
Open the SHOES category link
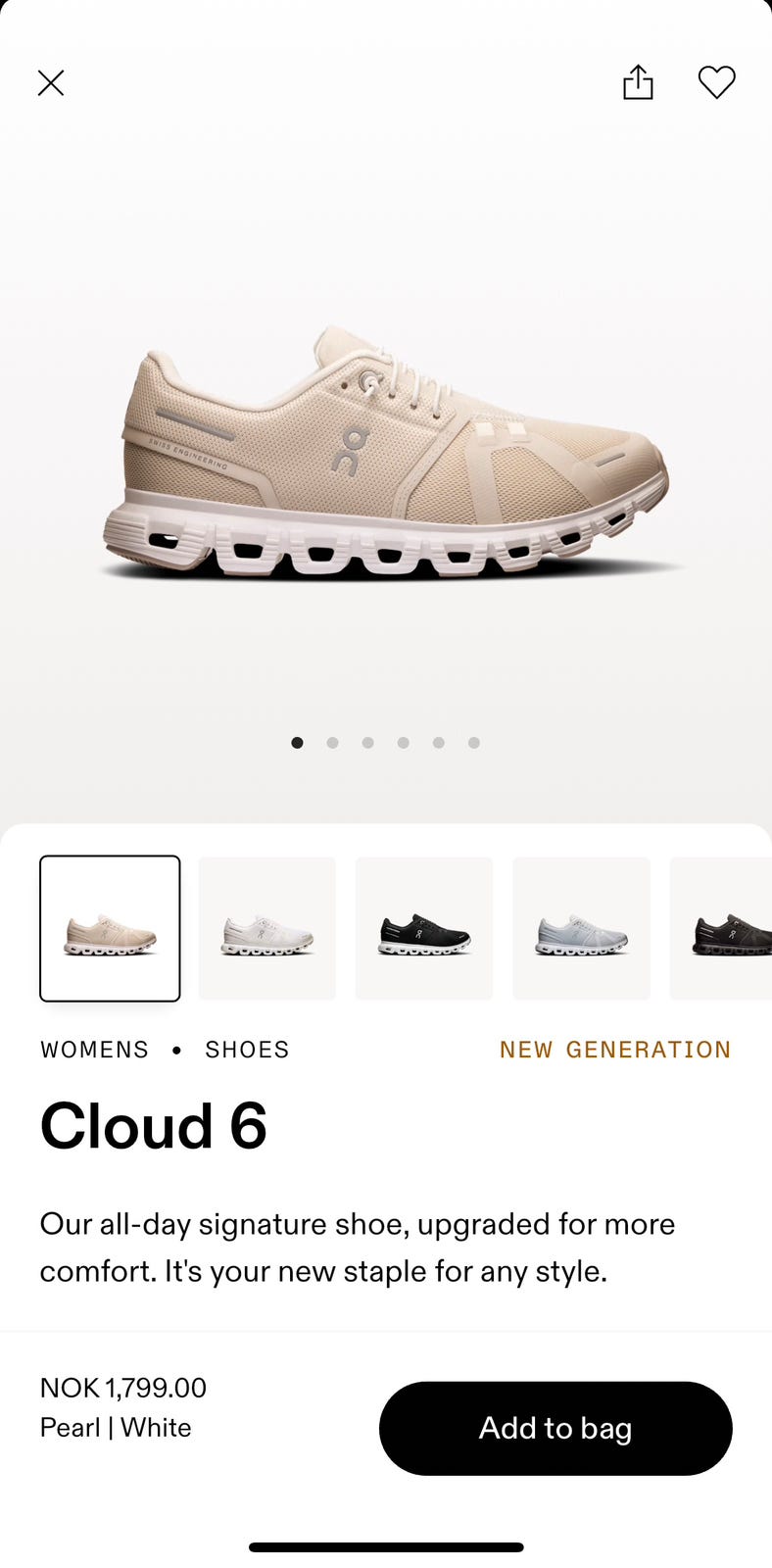coord(247,1050)
